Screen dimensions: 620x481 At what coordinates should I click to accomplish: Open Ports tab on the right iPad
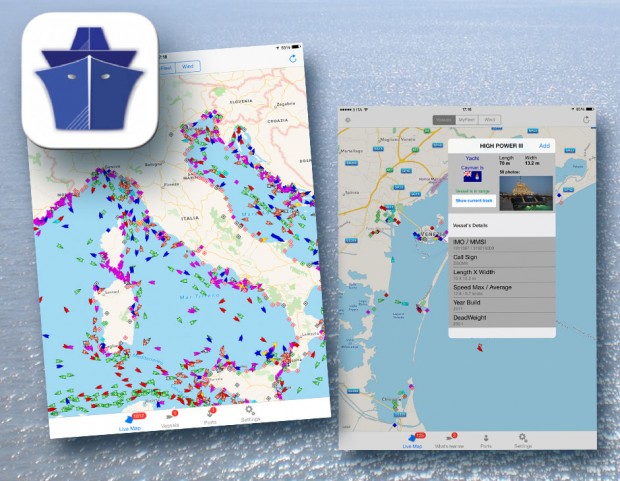486,440
